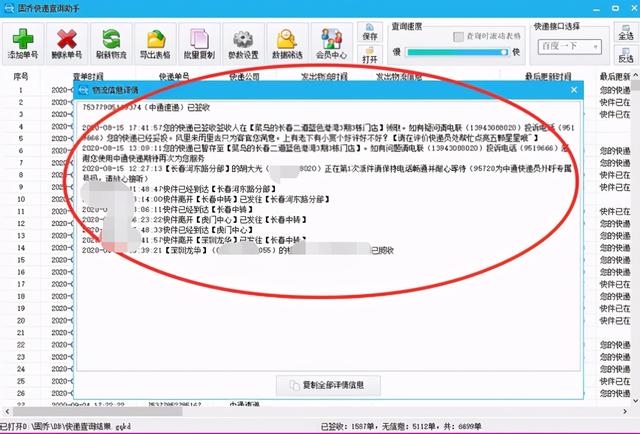640x434 pixels.
Task: Open the 批量复制 batch copy tool
Action: 197,39
